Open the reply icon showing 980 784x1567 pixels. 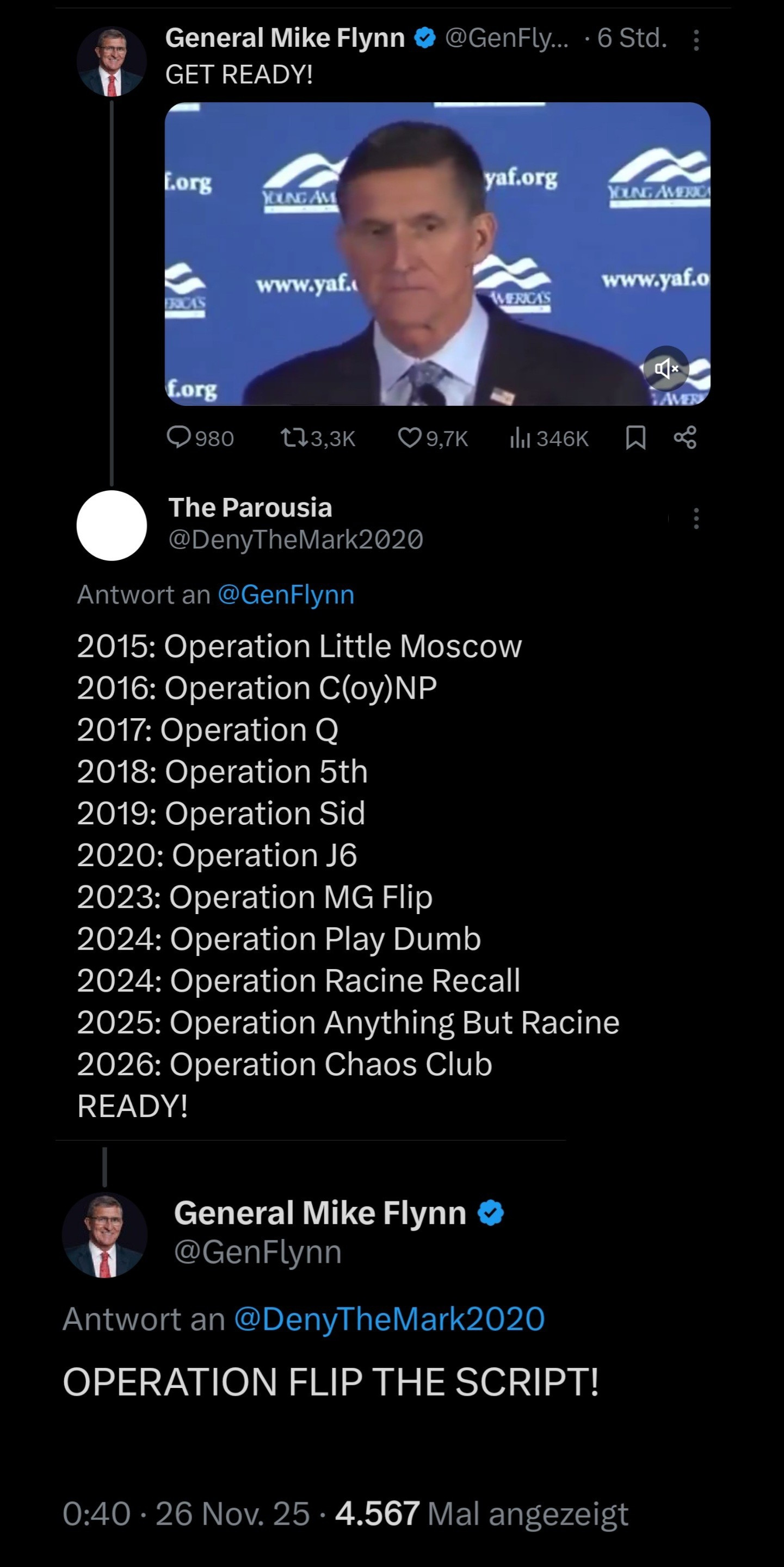click(x=179, y=438)
